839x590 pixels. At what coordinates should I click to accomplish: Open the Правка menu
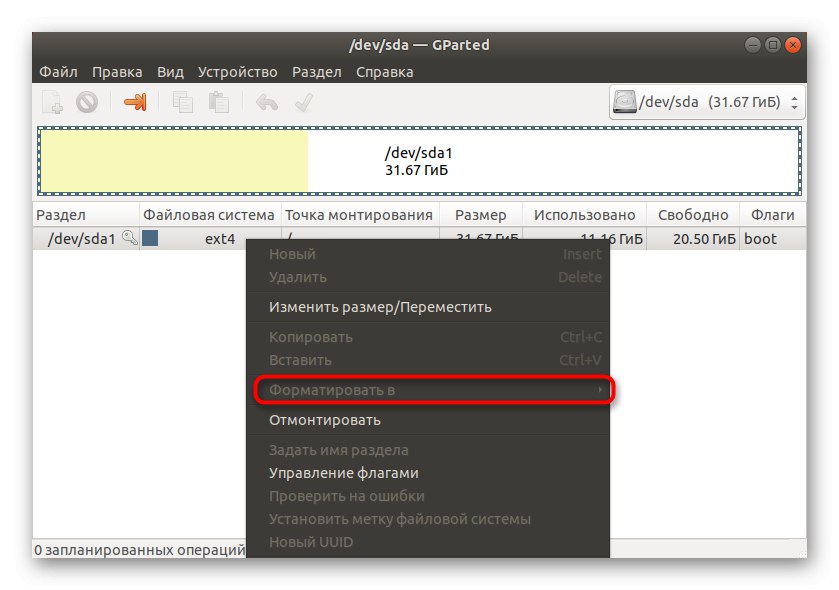(117, 72)
